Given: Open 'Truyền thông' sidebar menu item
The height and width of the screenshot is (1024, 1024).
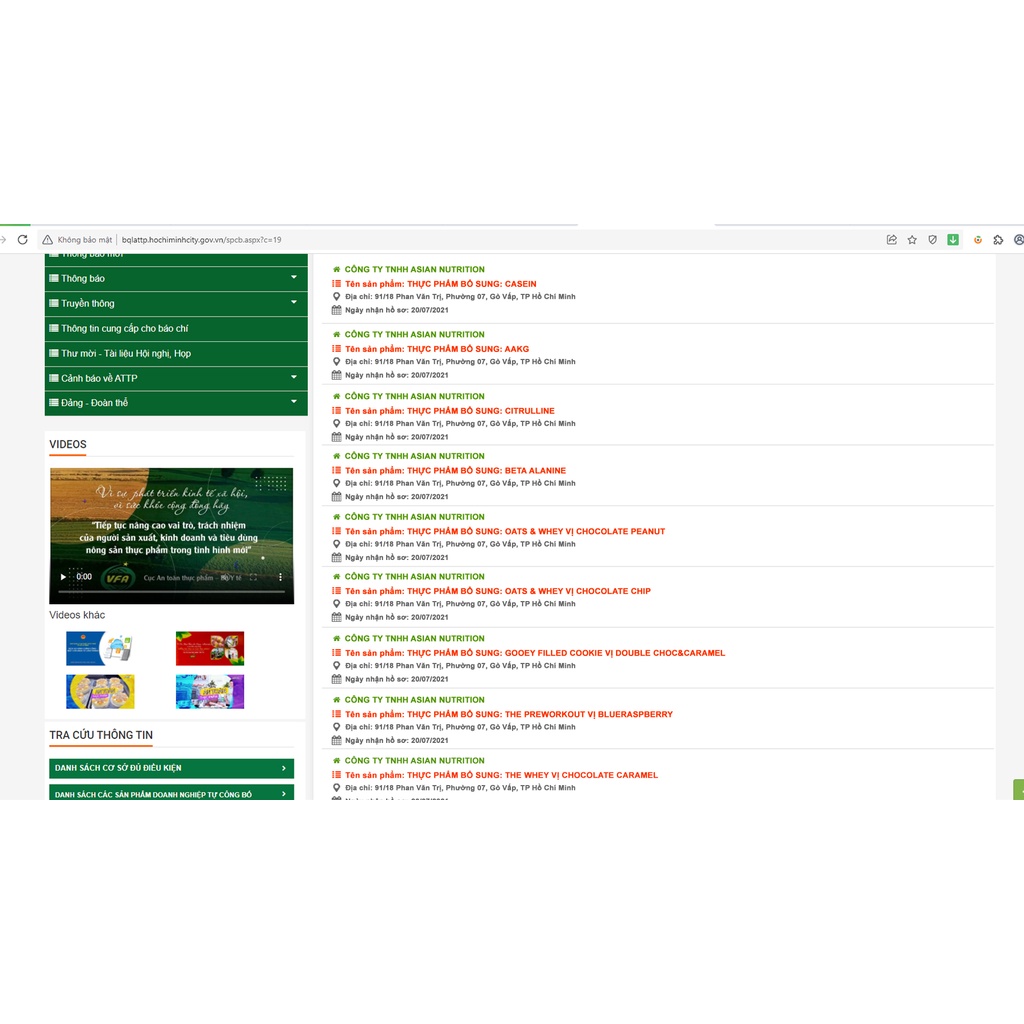Looking at the screenshot, I should coord(176,303).
